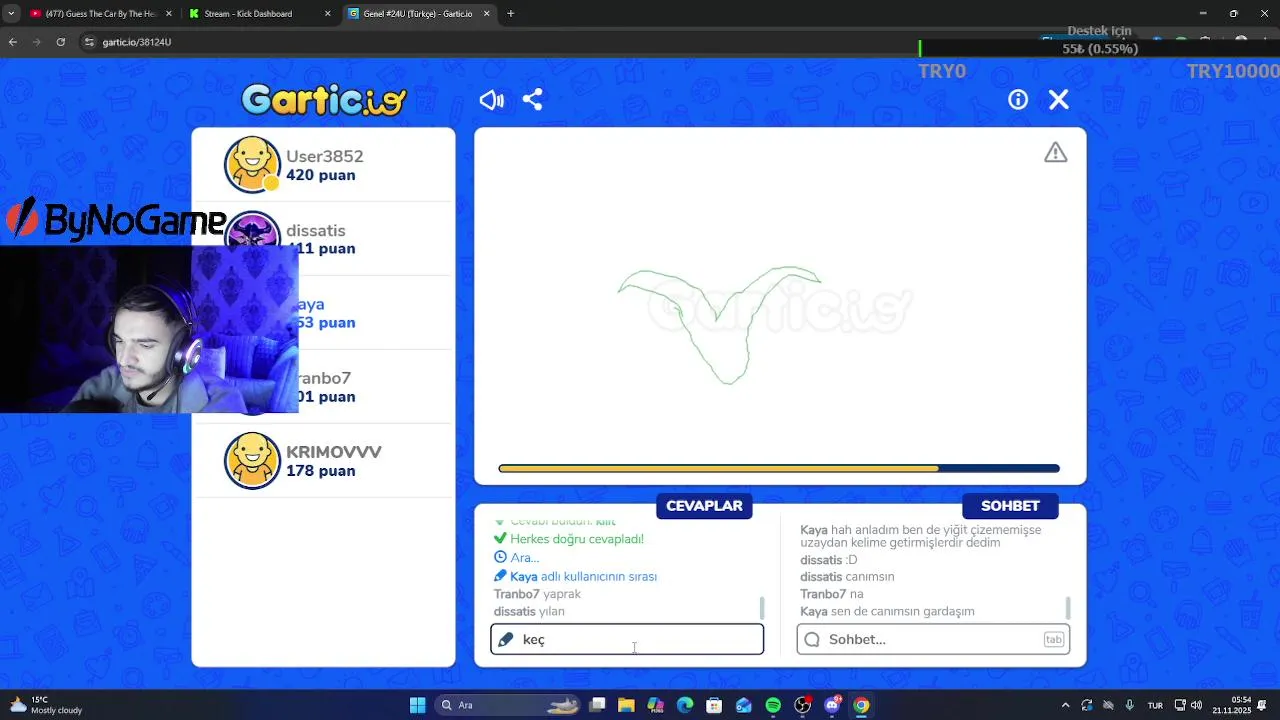Click the pencil icon in answer box
The image size is (1280, 720).
[x=506, y=640]
